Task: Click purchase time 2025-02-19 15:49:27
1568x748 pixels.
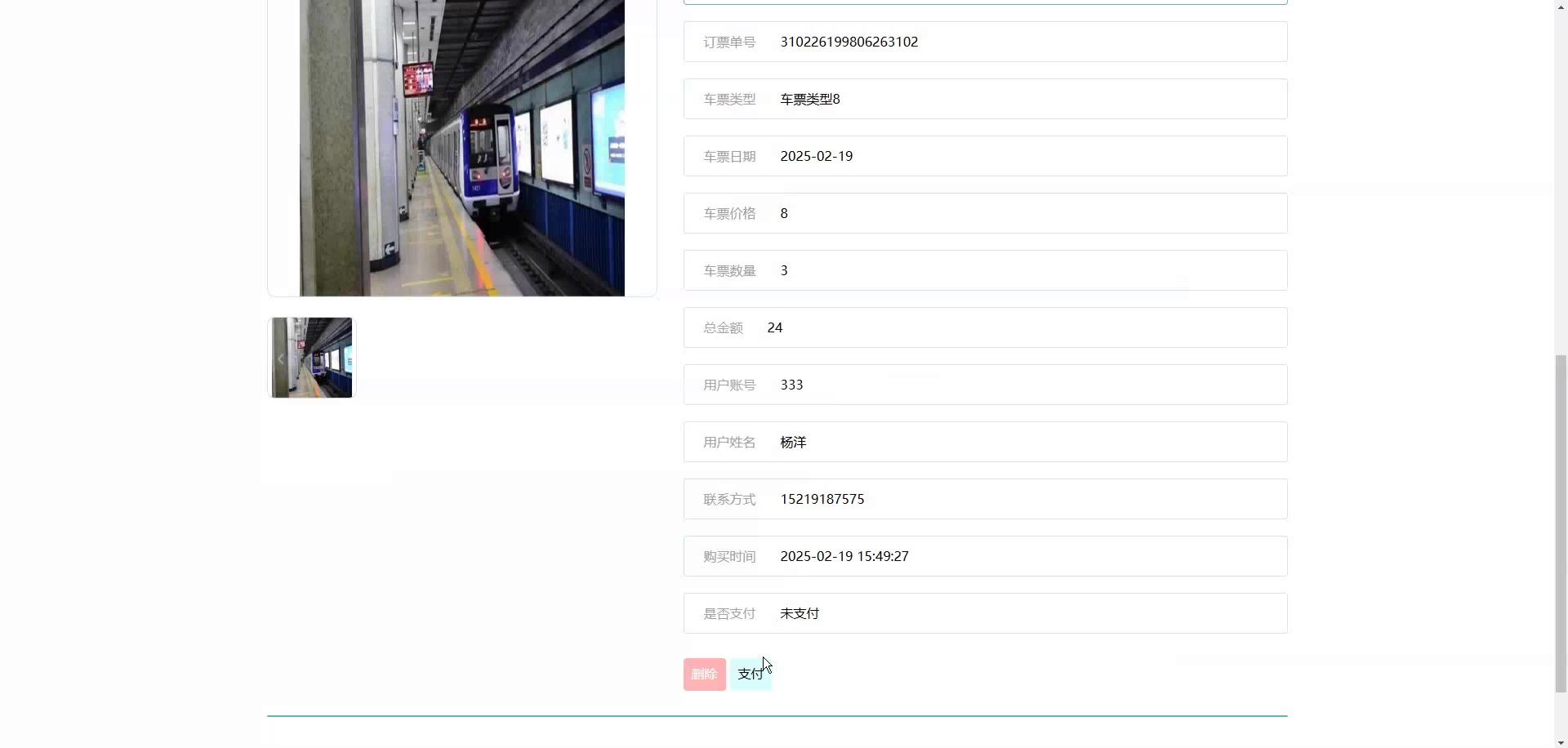Action: 844,556
